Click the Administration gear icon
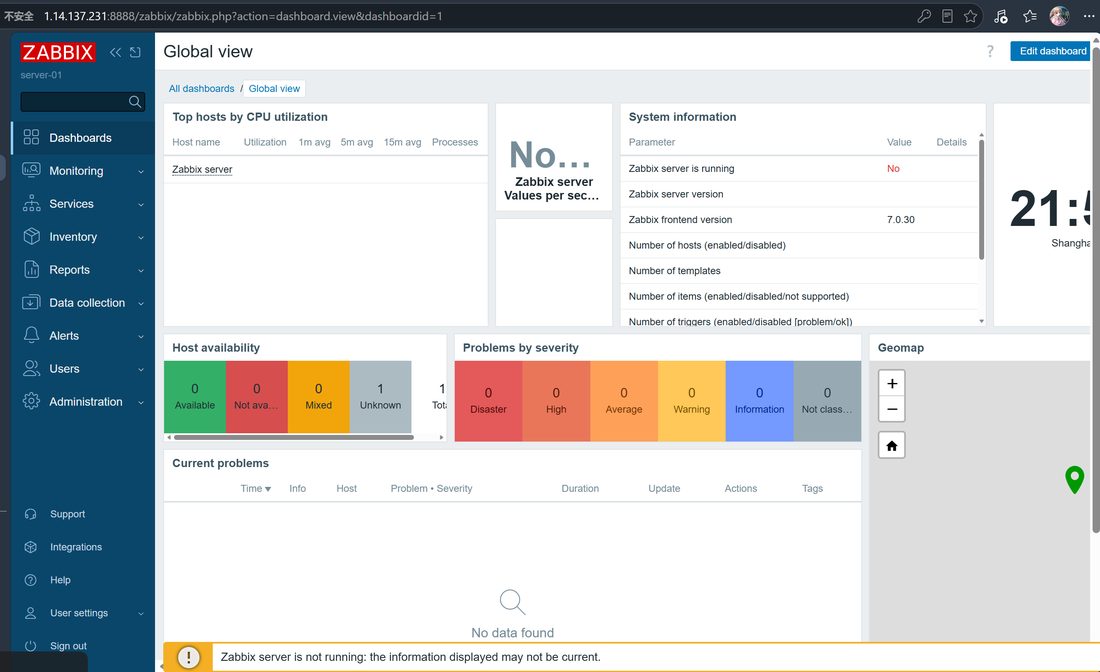Screen dimensions: 1100x672 (31, 401)
